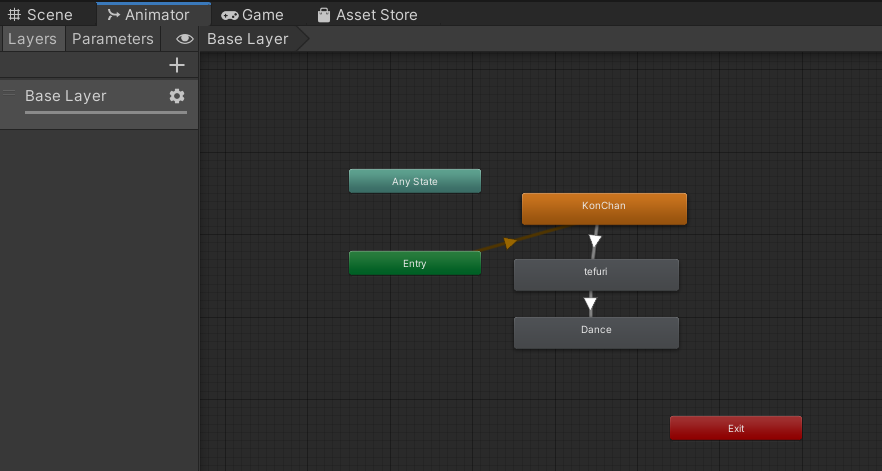Open the Game tab
Viewport: 882px width, 471px height.
coord(252,15)
